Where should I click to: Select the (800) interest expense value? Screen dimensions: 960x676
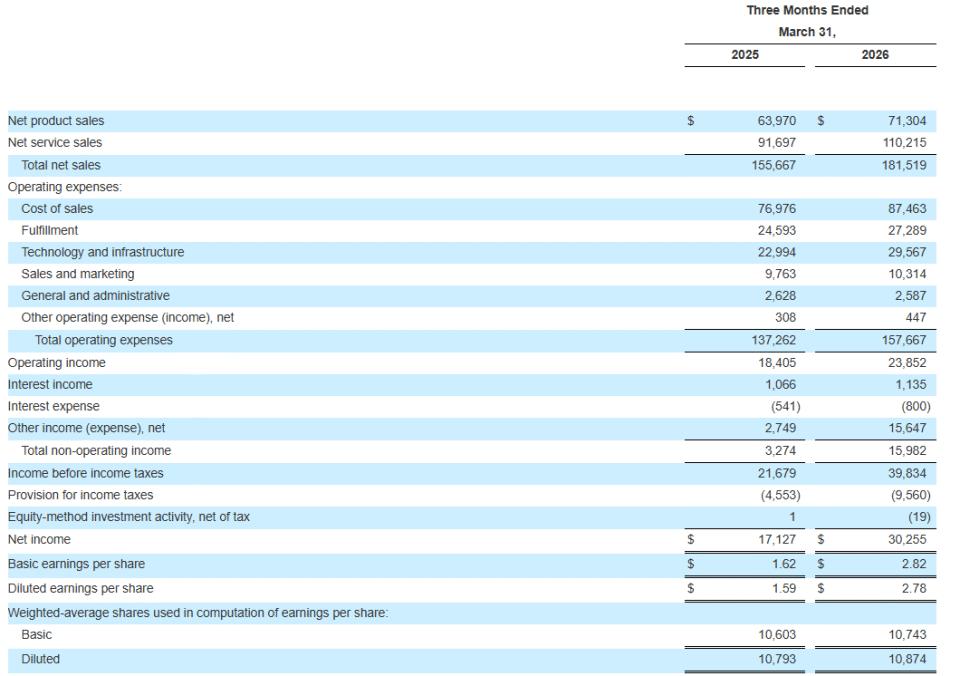(916, 406)
